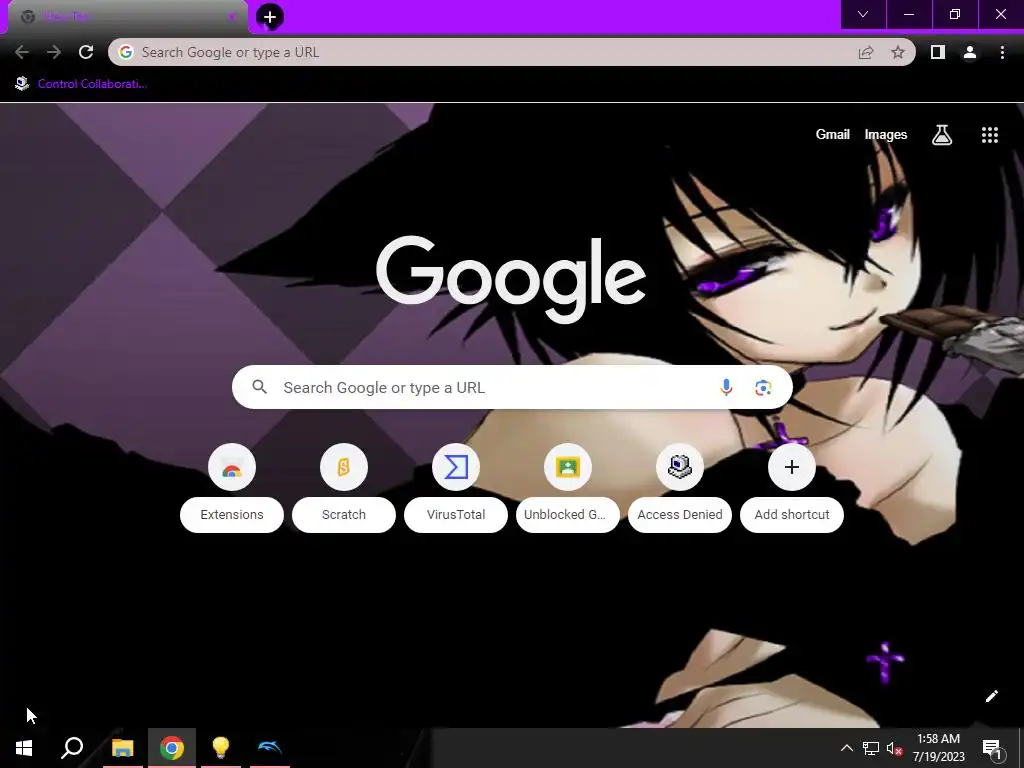Open the clock showing 1:58 AM
1024x768 pixels.
(938, 748)
